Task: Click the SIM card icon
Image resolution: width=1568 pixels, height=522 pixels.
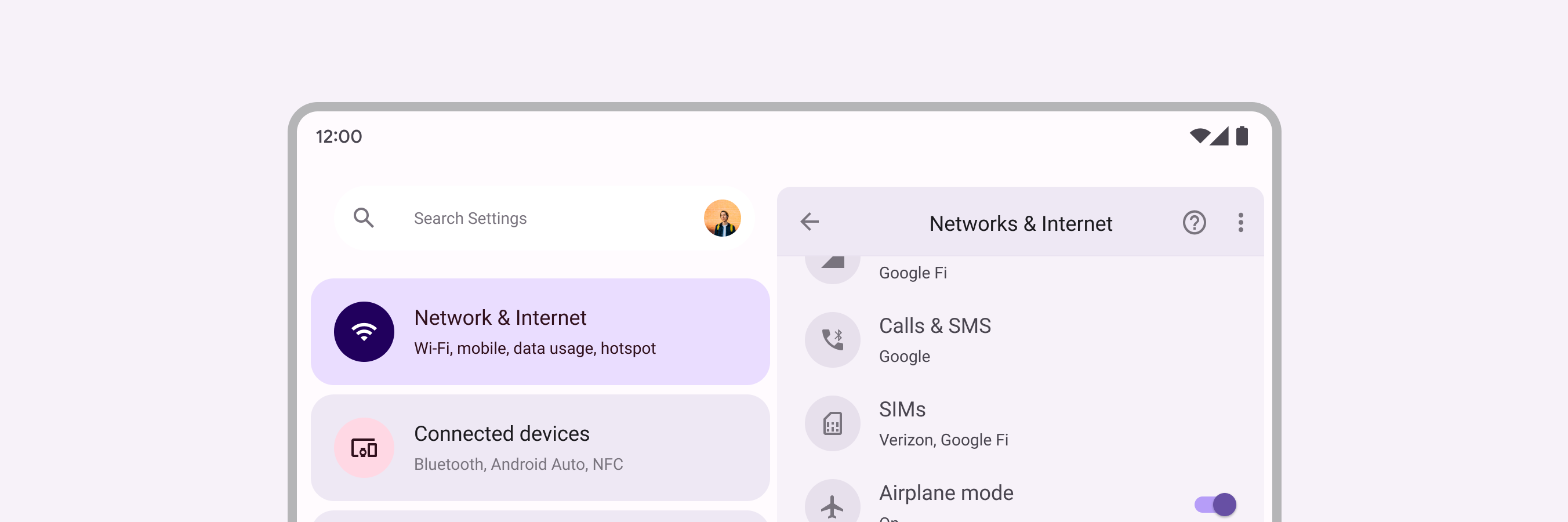Action: point(832,423)
